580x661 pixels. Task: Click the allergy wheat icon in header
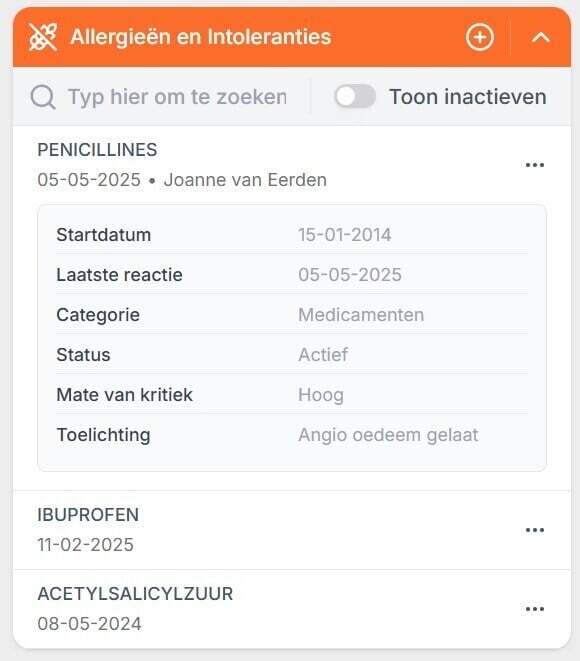click(x=43, y=37)
